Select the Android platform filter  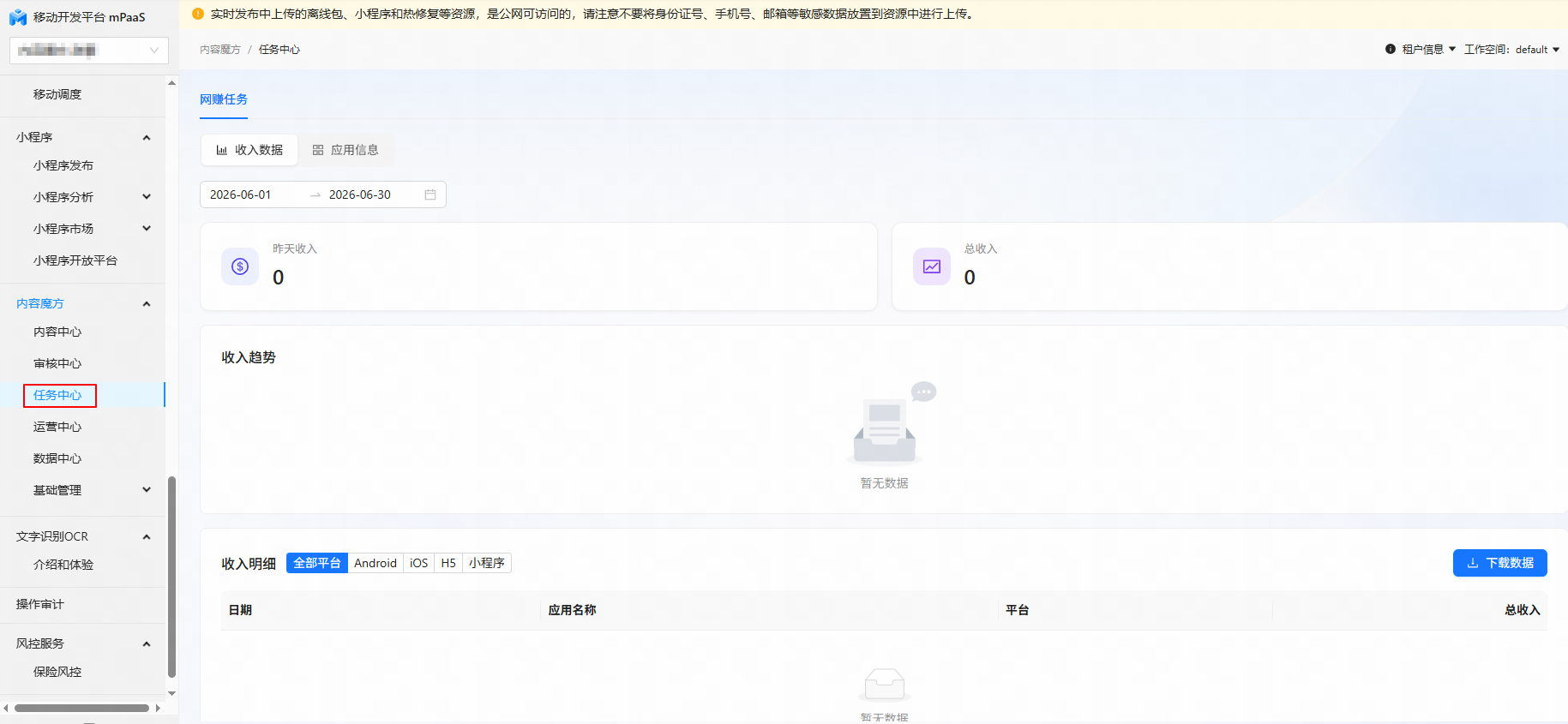[x=375, y=563]
